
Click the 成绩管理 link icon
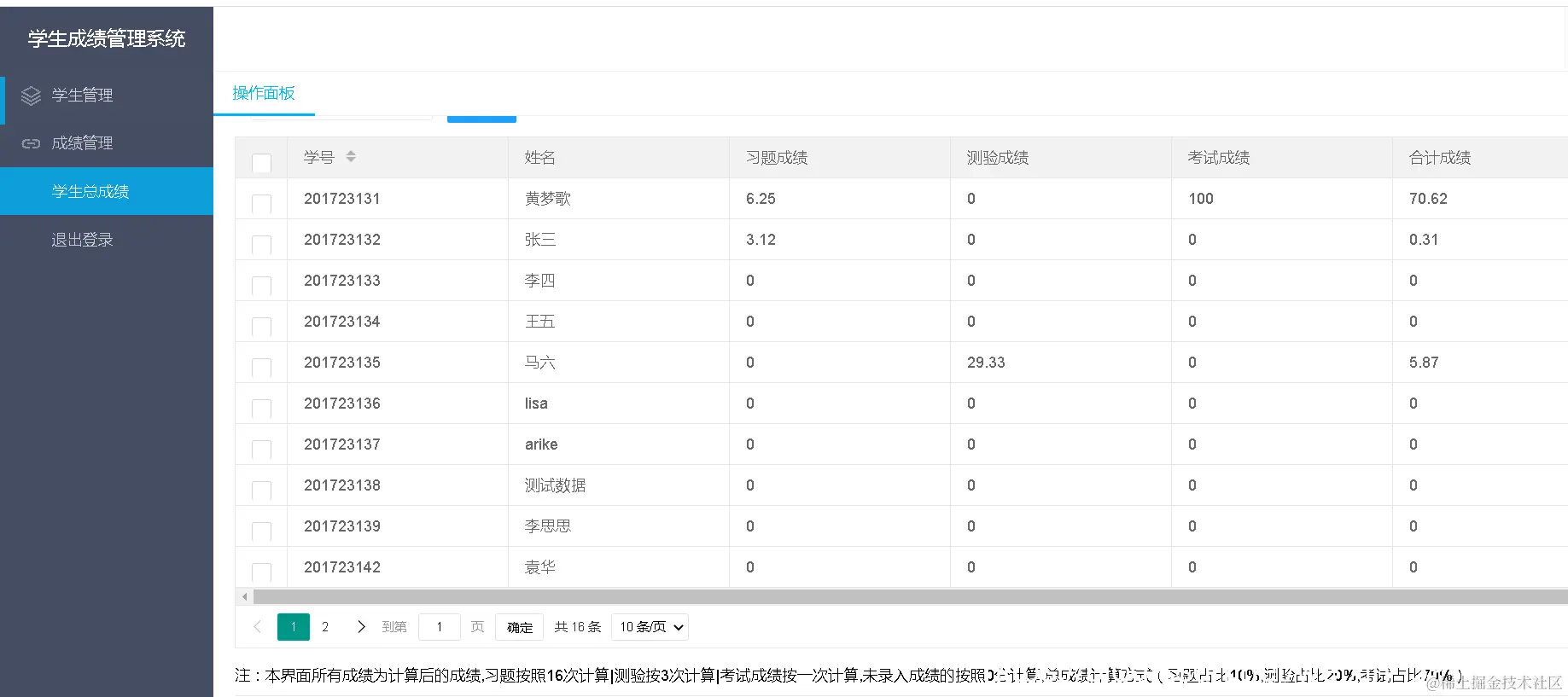pyautogui.click(x=31, y=143)
